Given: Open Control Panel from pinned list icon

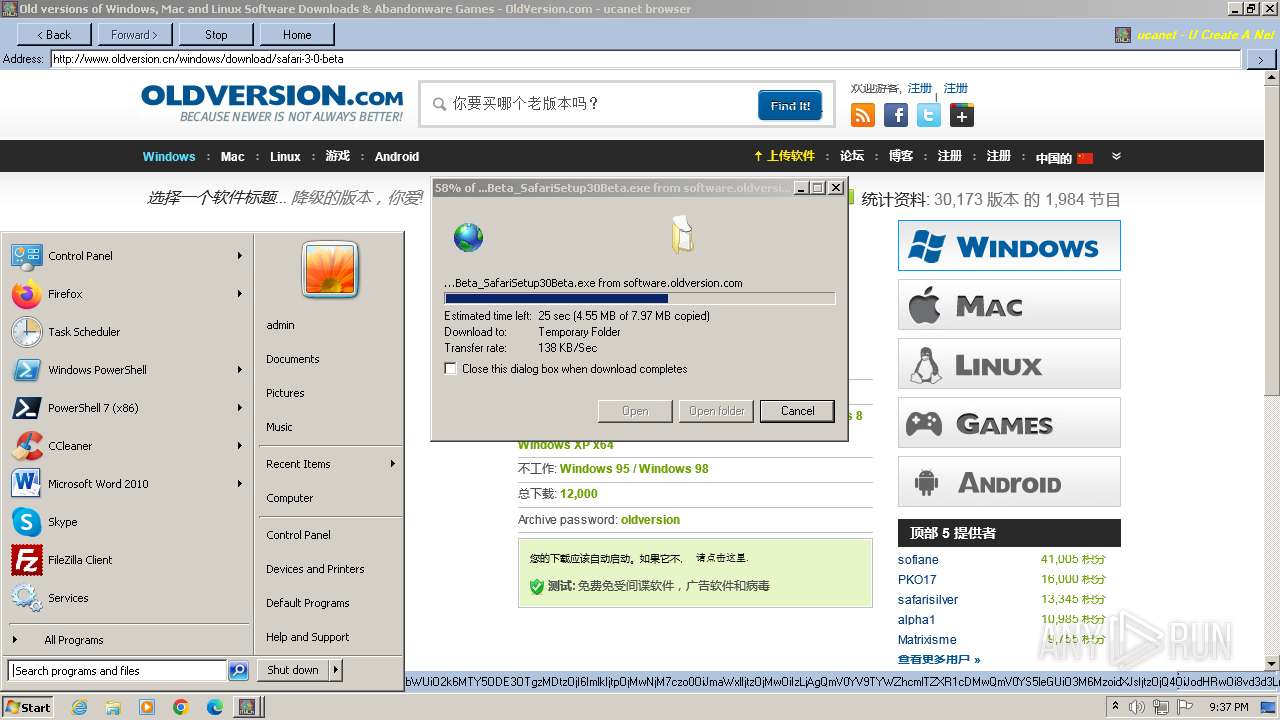Looking at the screenshot, I should tap(26, 256).
